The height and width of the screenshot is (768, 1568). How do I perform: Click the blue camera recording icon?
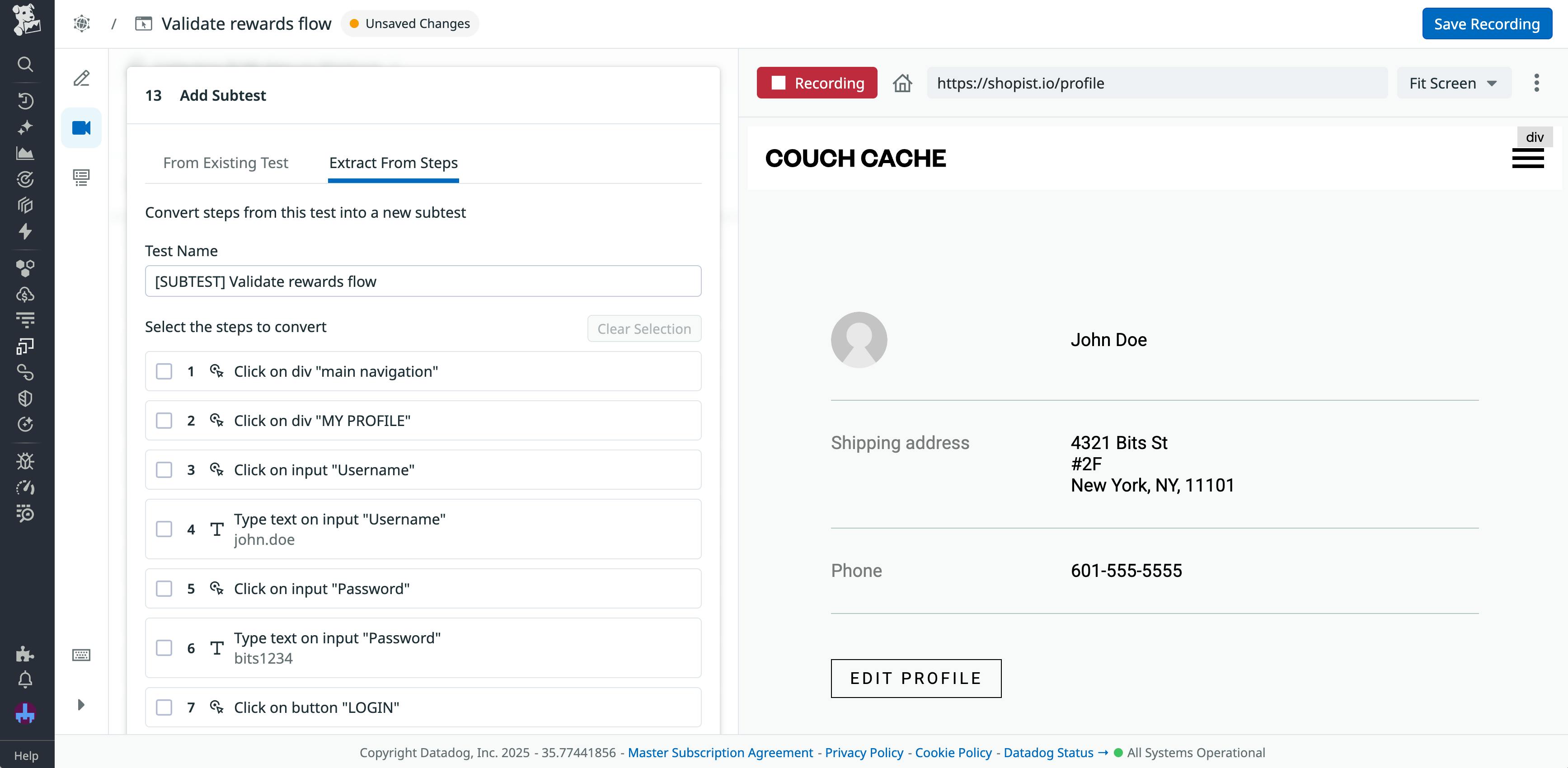[x=81, y=127]
